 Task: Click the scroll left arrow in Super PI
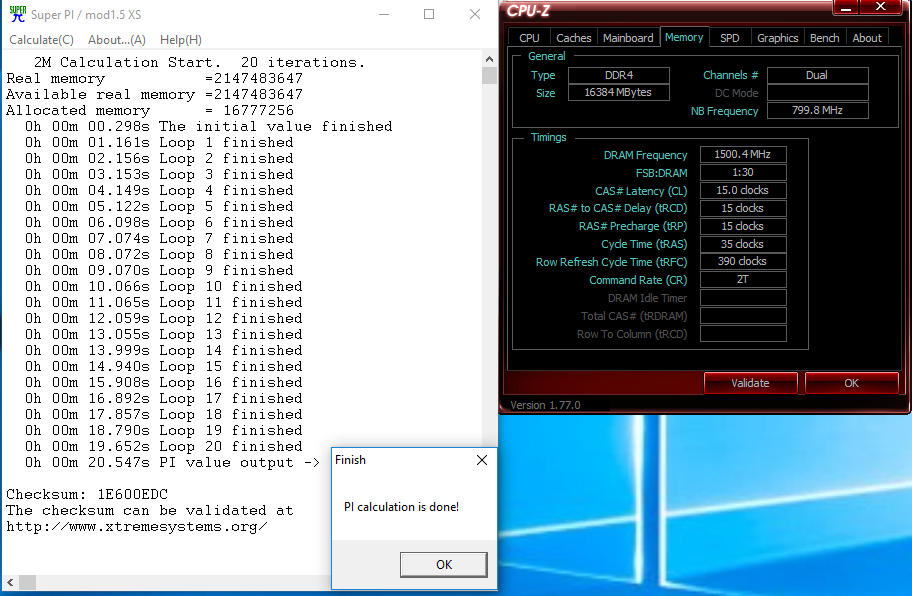(10, 581)
